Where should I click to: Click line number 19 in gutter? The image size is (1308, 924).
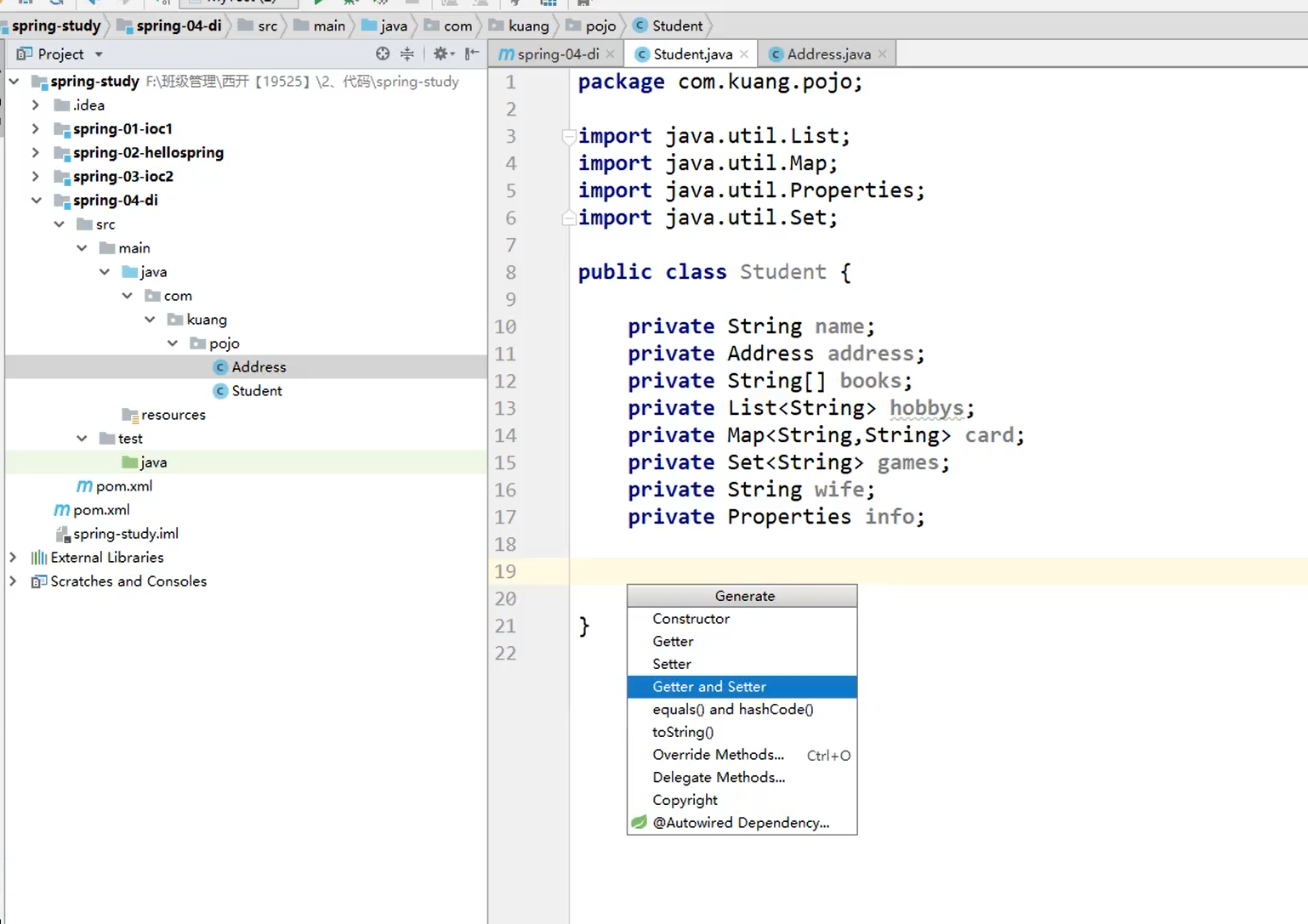coord(505,571)
